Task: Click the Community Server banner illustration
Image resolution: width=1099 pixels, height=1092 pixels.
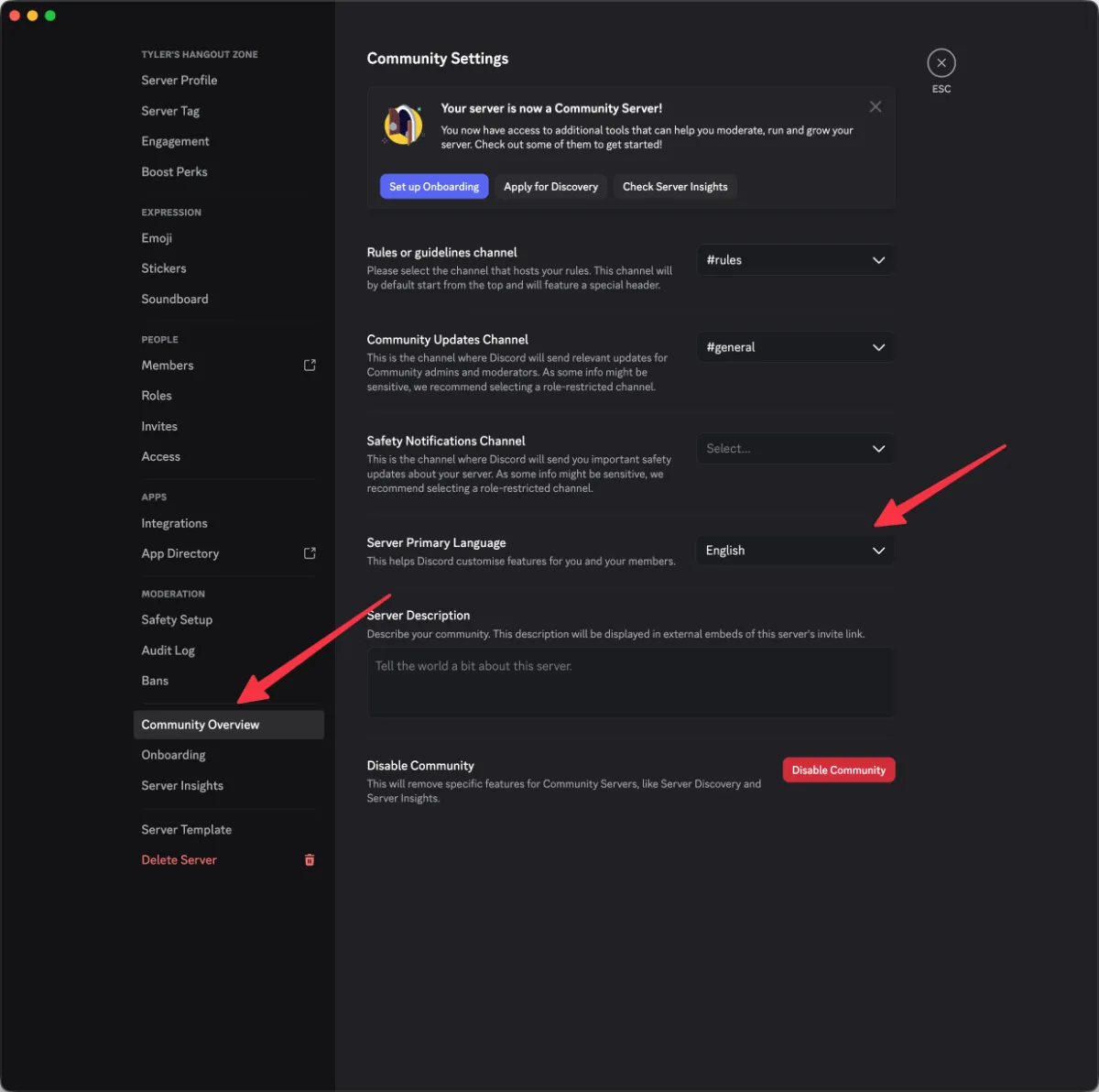Action: [403, 125]
